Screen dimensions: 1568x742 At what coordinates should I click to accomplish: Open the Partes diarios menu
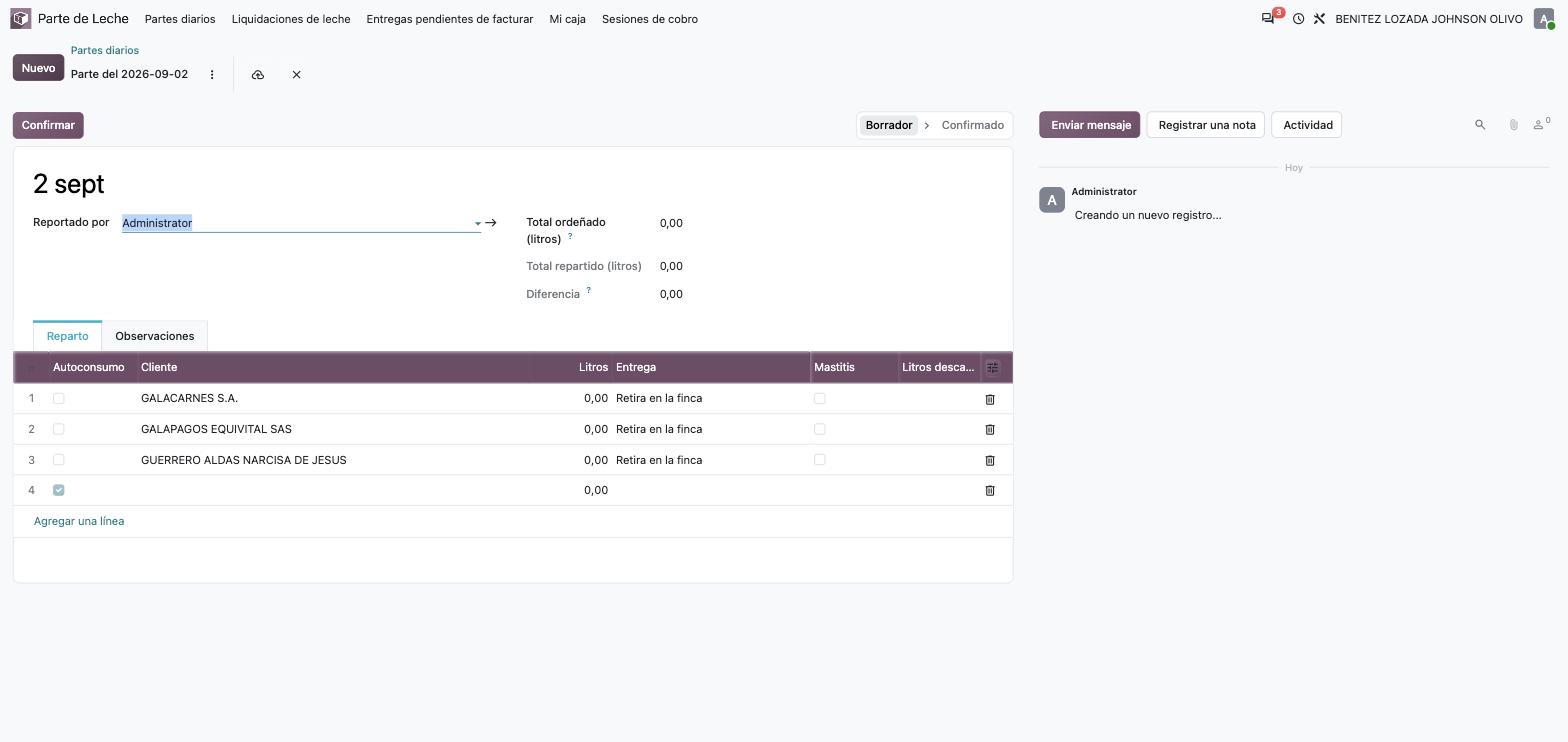pos(180,19)
